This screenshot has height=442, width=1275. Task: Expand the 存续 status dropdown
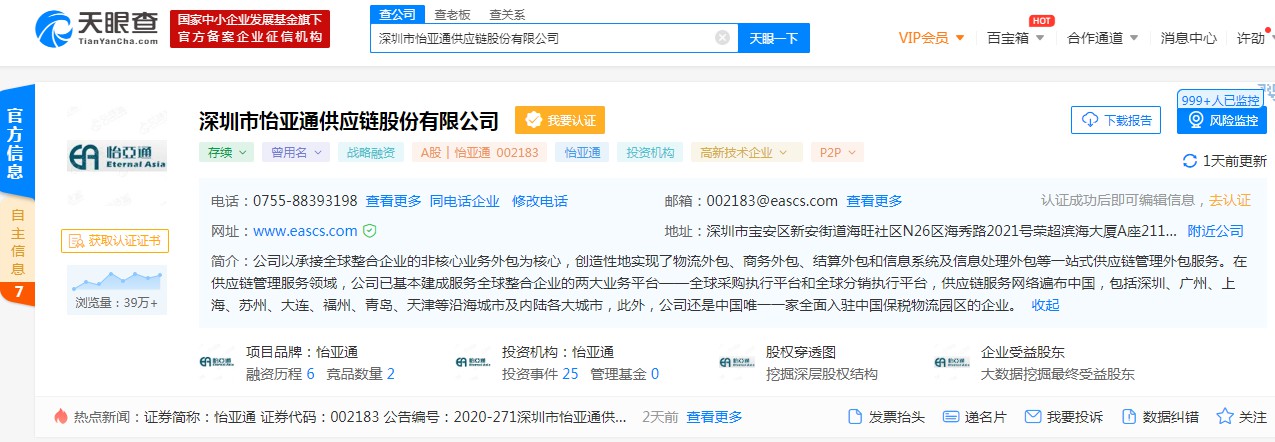pos(226,153)
